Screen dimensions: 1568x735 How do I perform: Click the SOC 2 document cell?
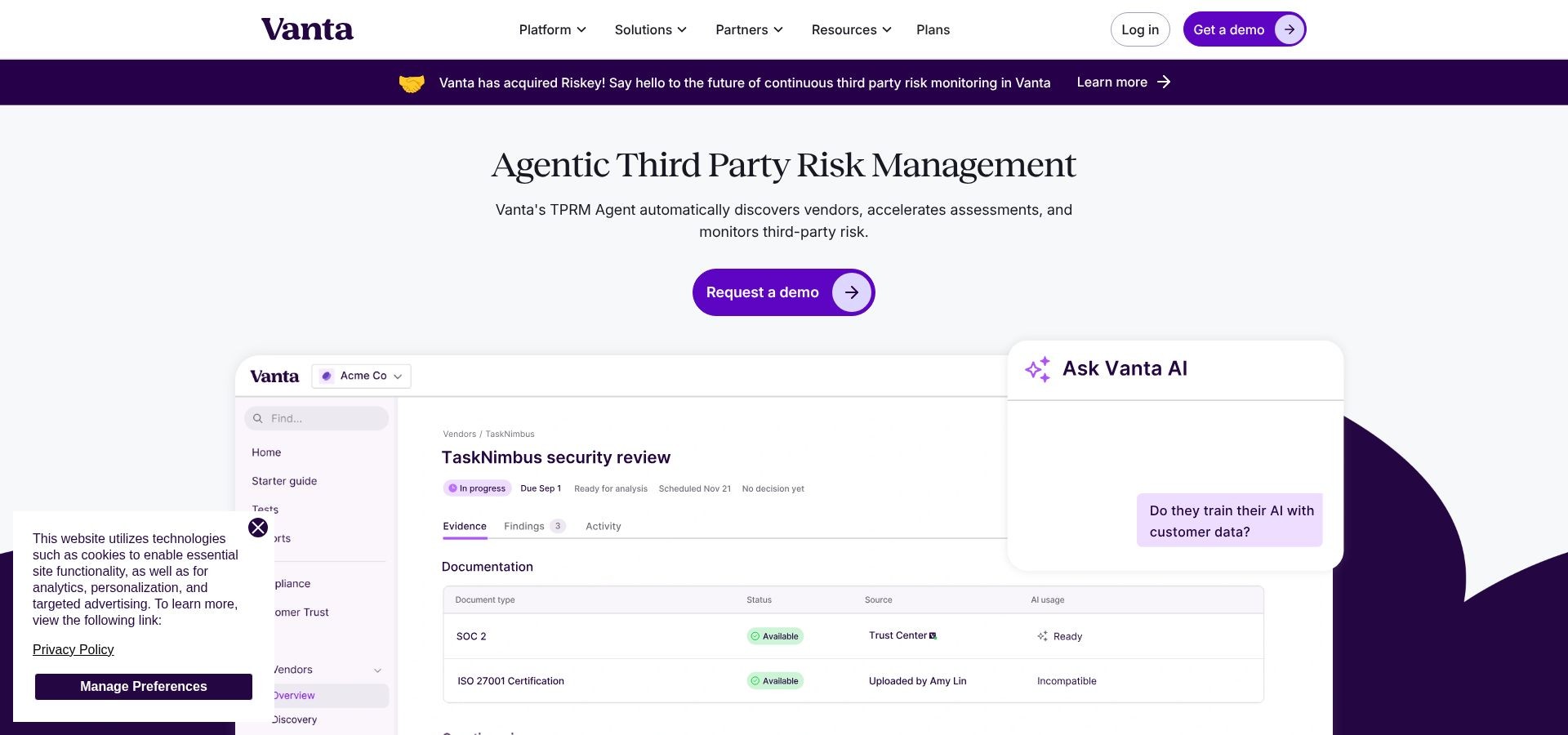[x=471, y=636]
